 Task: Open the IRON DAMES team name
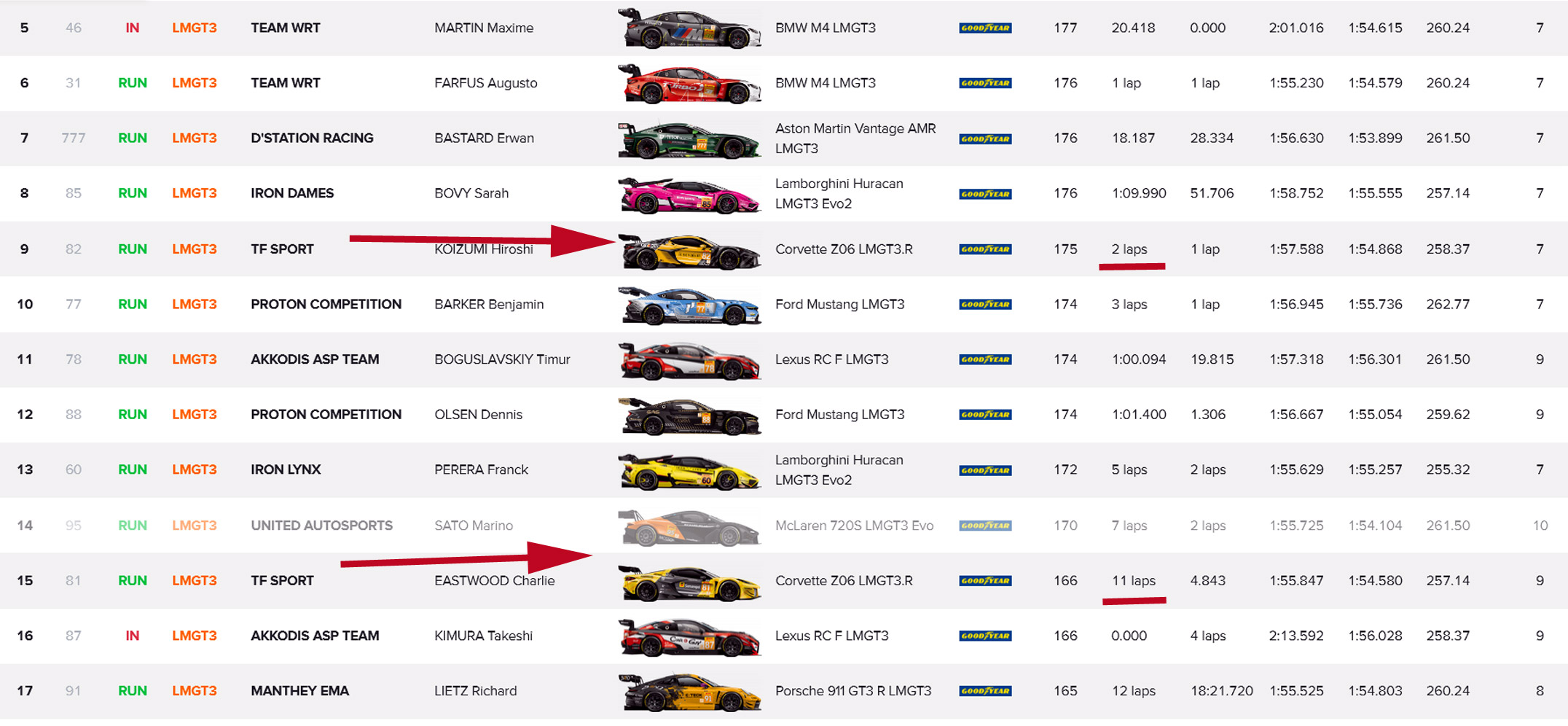(292, 193)
